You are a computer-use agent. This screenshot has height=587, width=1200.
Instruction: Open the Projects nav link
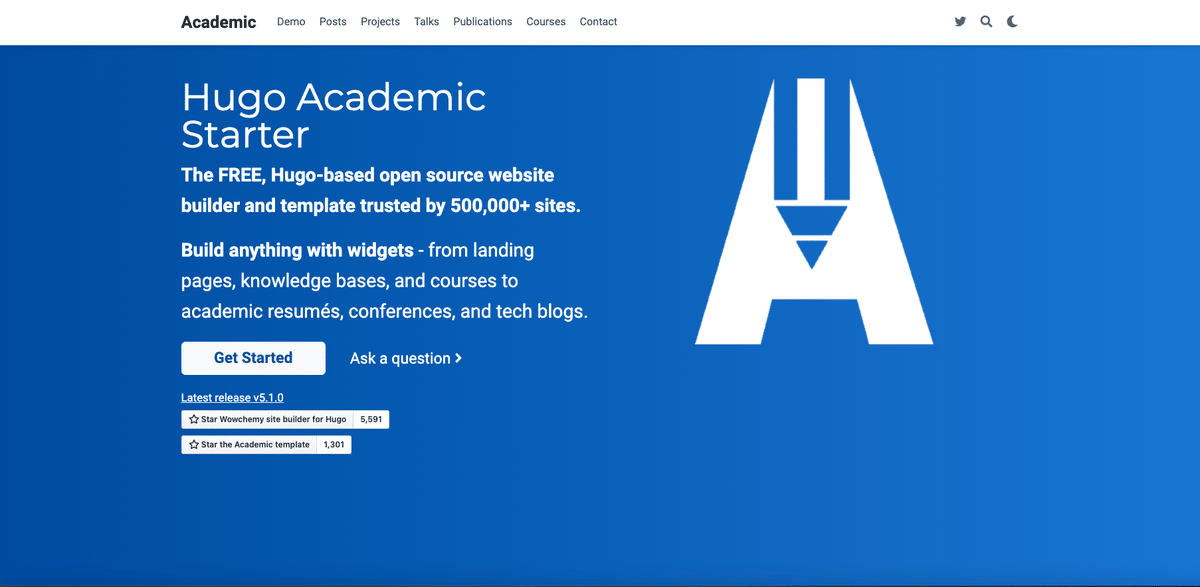pyautogui.click(x=380, y=22)
